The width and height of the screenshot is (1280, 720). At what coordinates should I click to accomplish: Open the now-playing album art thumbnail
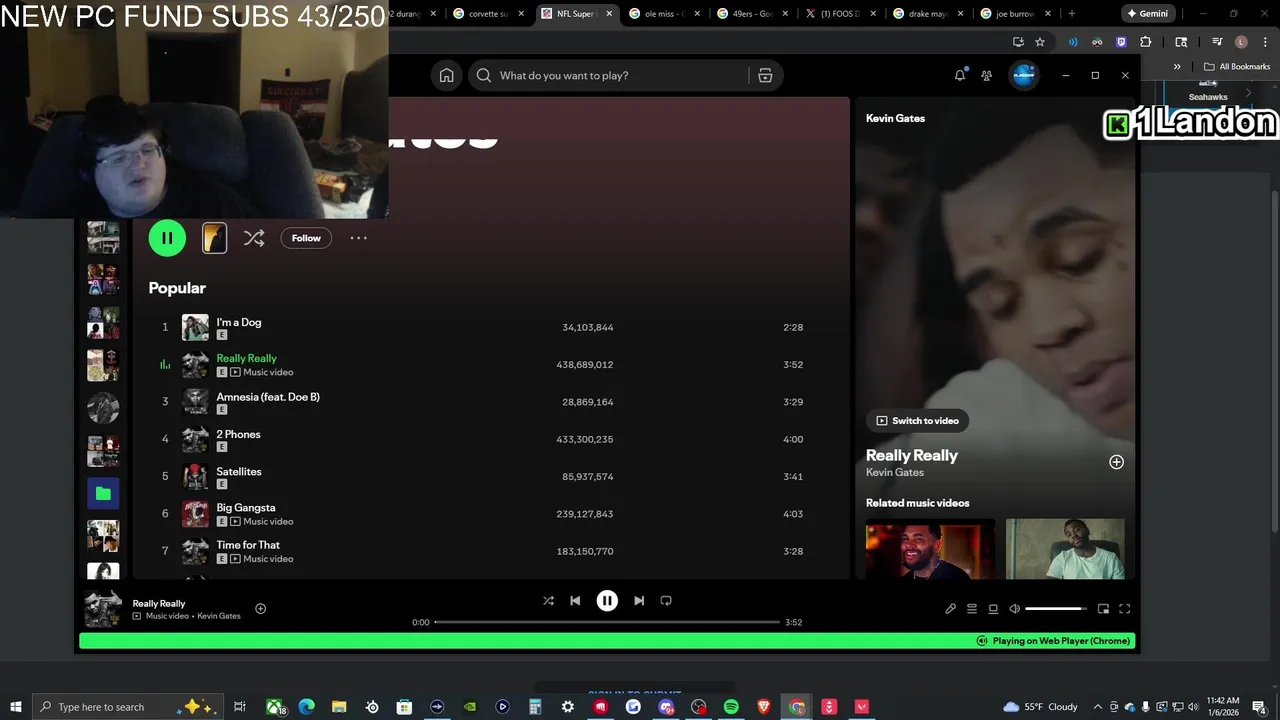103,609
